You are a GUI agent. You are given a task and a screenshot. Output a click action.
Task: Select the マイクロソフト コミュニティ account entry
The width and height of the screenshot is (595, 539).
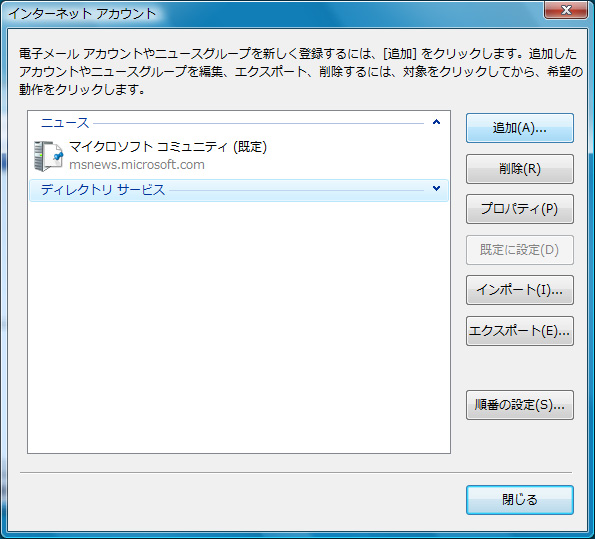point(239,156)
